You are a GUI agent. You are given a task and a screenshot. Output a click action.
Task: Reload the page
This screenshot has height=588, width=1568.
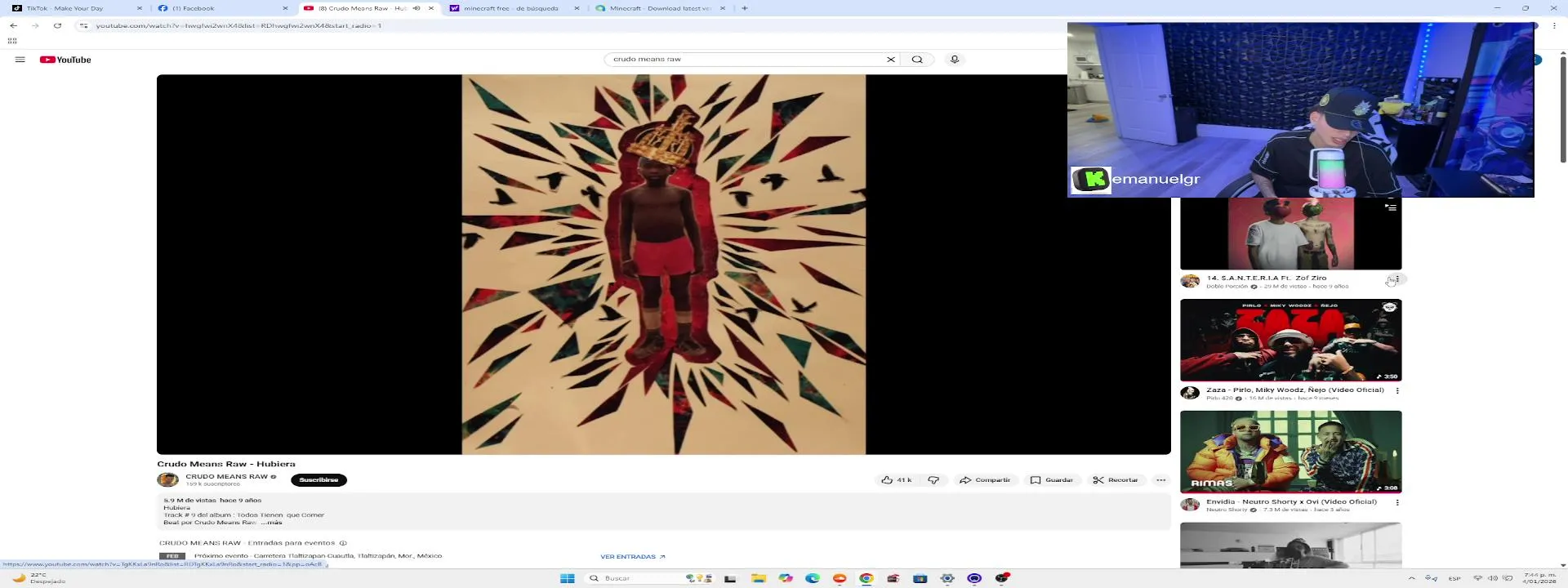click(x=57, y=25)
